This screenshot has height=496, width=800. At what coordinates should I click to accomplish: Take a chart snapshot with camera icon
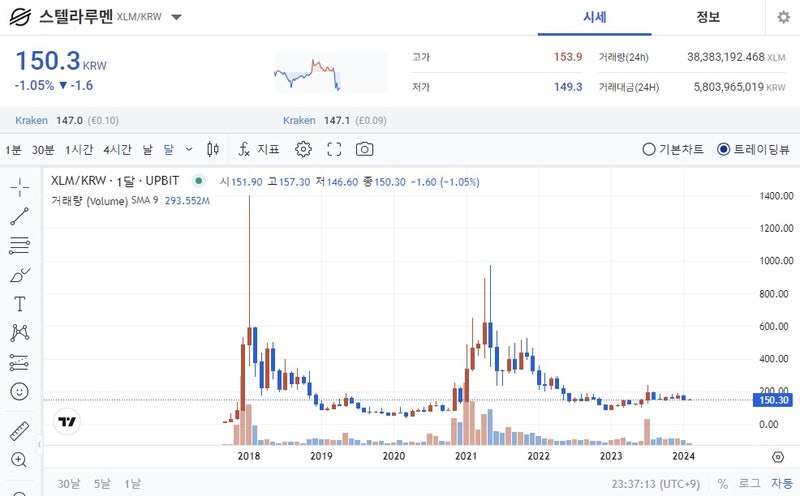[x=364, y=149]
